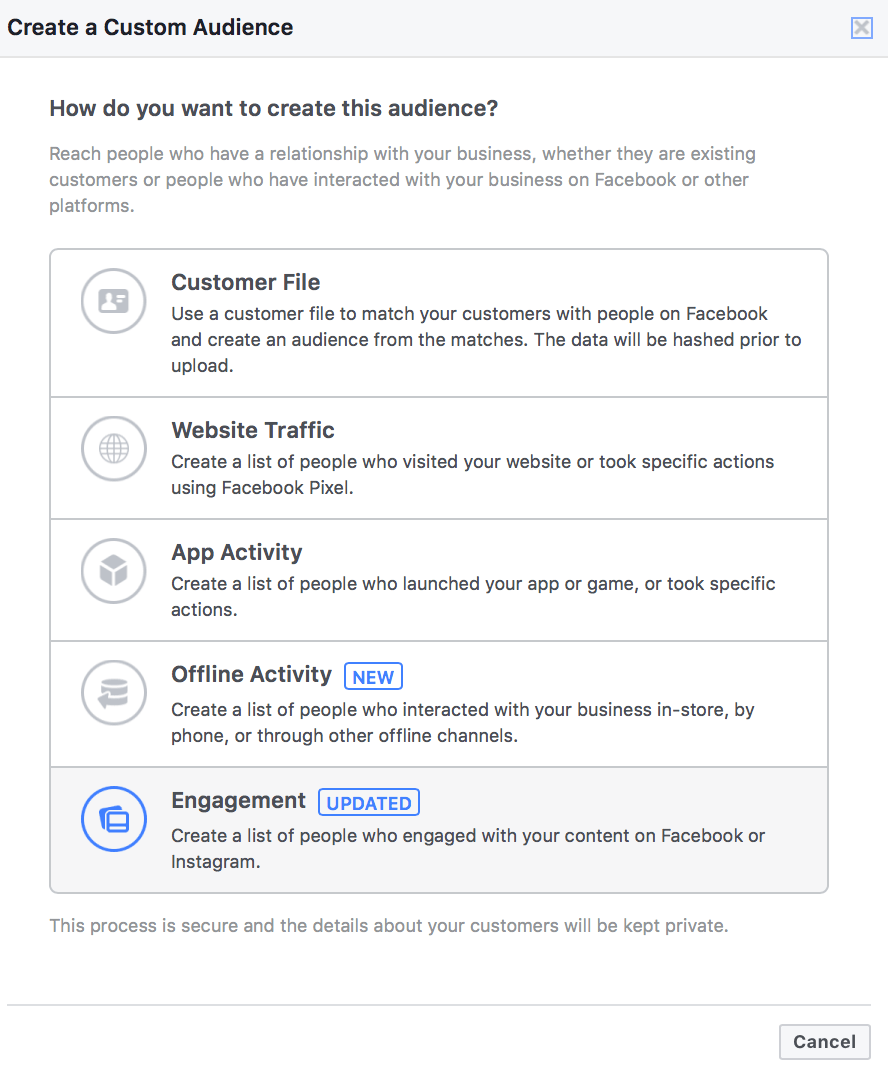Choose the Website Traffic title

(x=253, y=430)
